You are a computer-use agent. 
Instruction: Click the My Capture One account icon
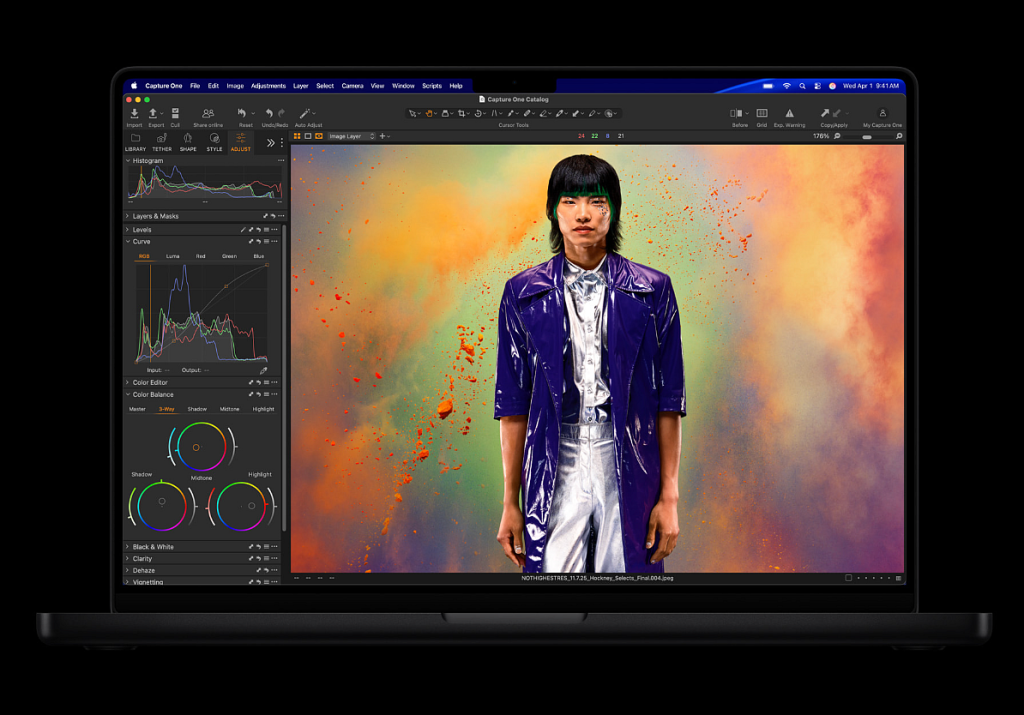882,114
